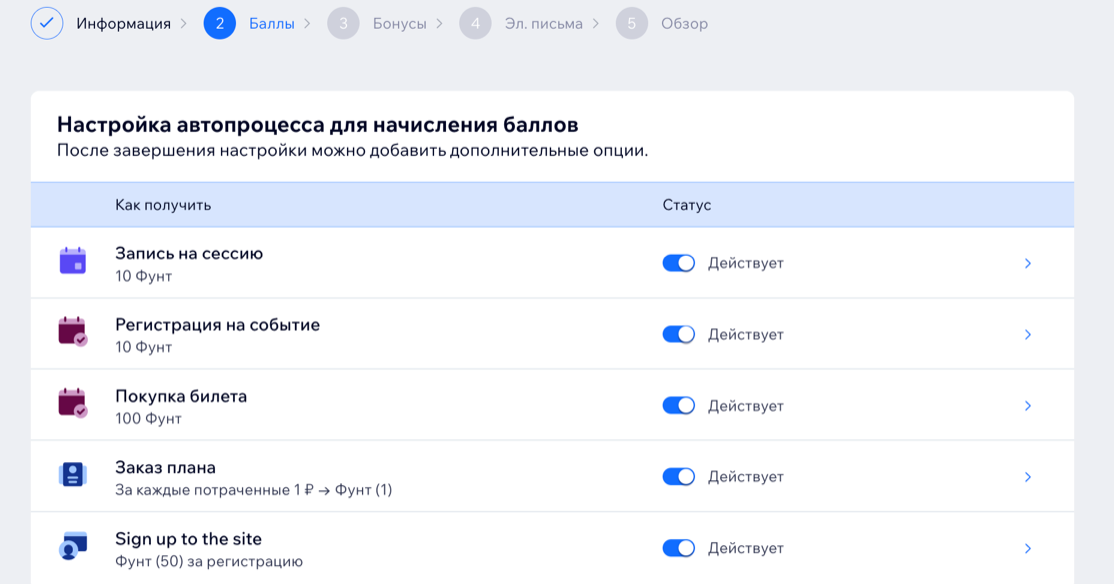Turn off the Регистрация на событие switch
1114x584 pixels.
(678, 334)
